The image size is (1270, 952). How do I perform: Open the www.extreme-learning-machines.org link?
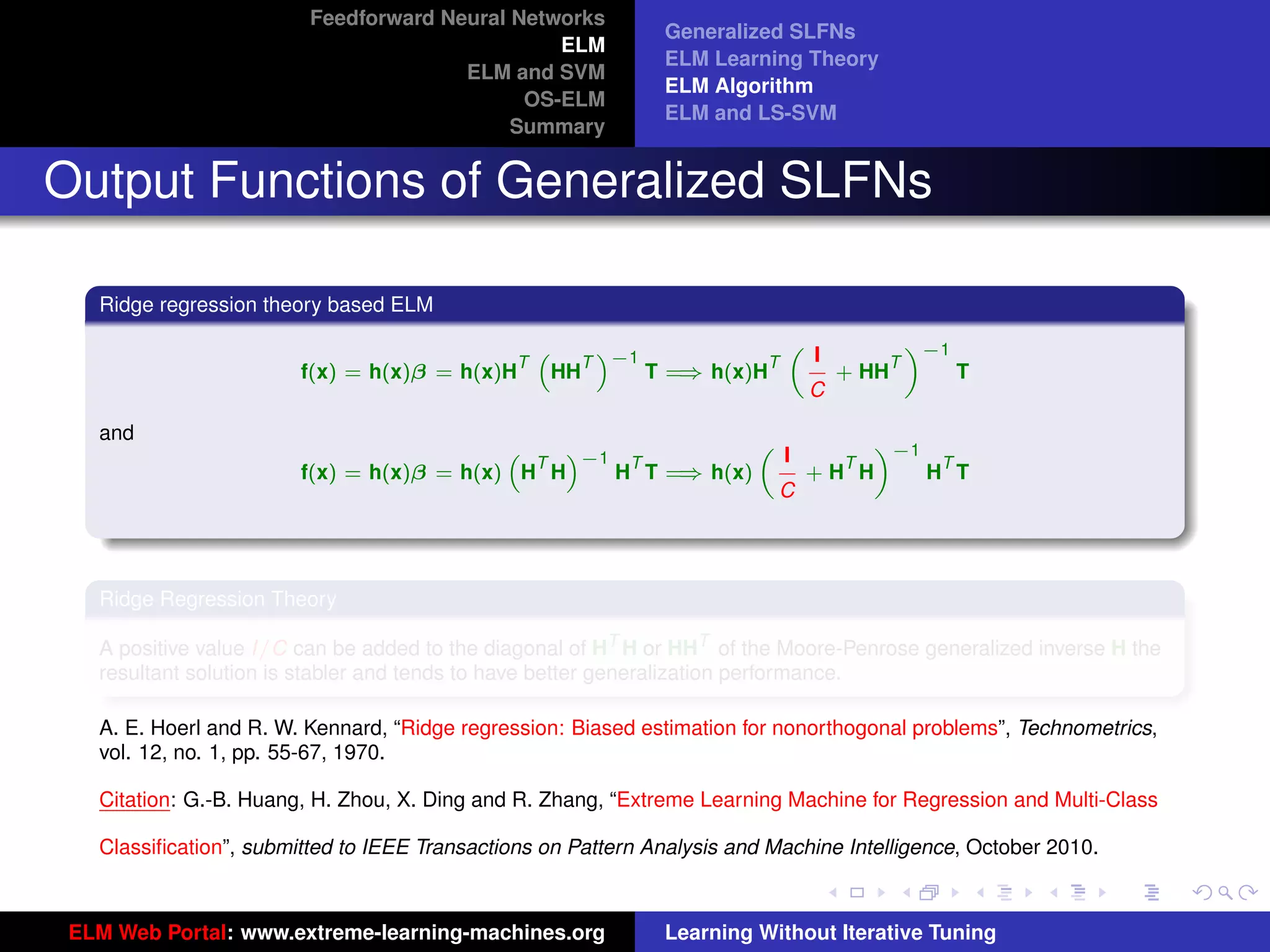[422, 932]
